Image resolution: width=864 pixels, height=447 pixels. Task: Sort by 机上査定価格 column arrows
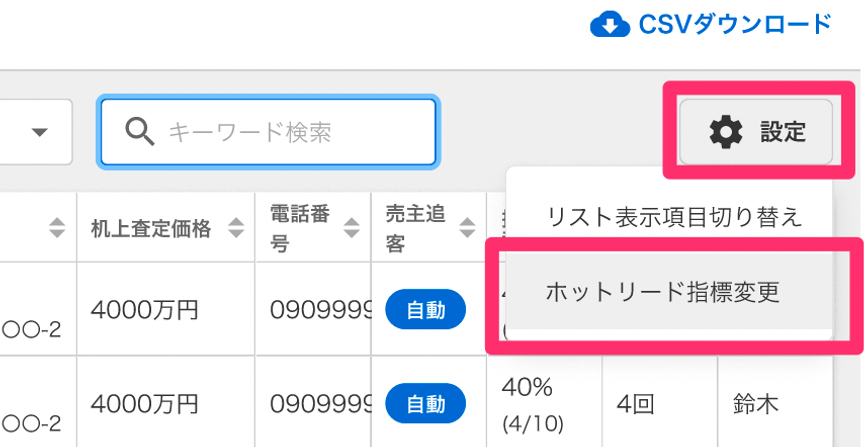coord(236,228)
